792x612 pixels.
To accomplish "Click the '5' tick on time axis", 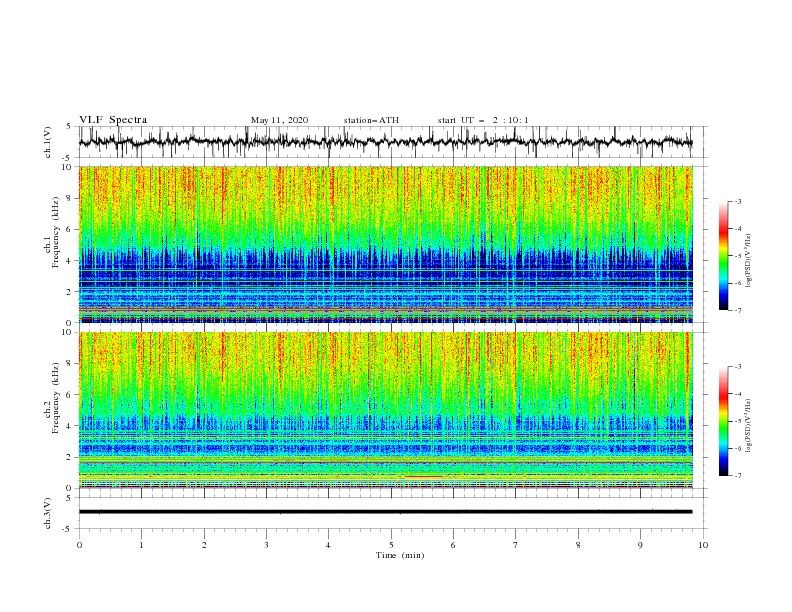I will 391,545.
